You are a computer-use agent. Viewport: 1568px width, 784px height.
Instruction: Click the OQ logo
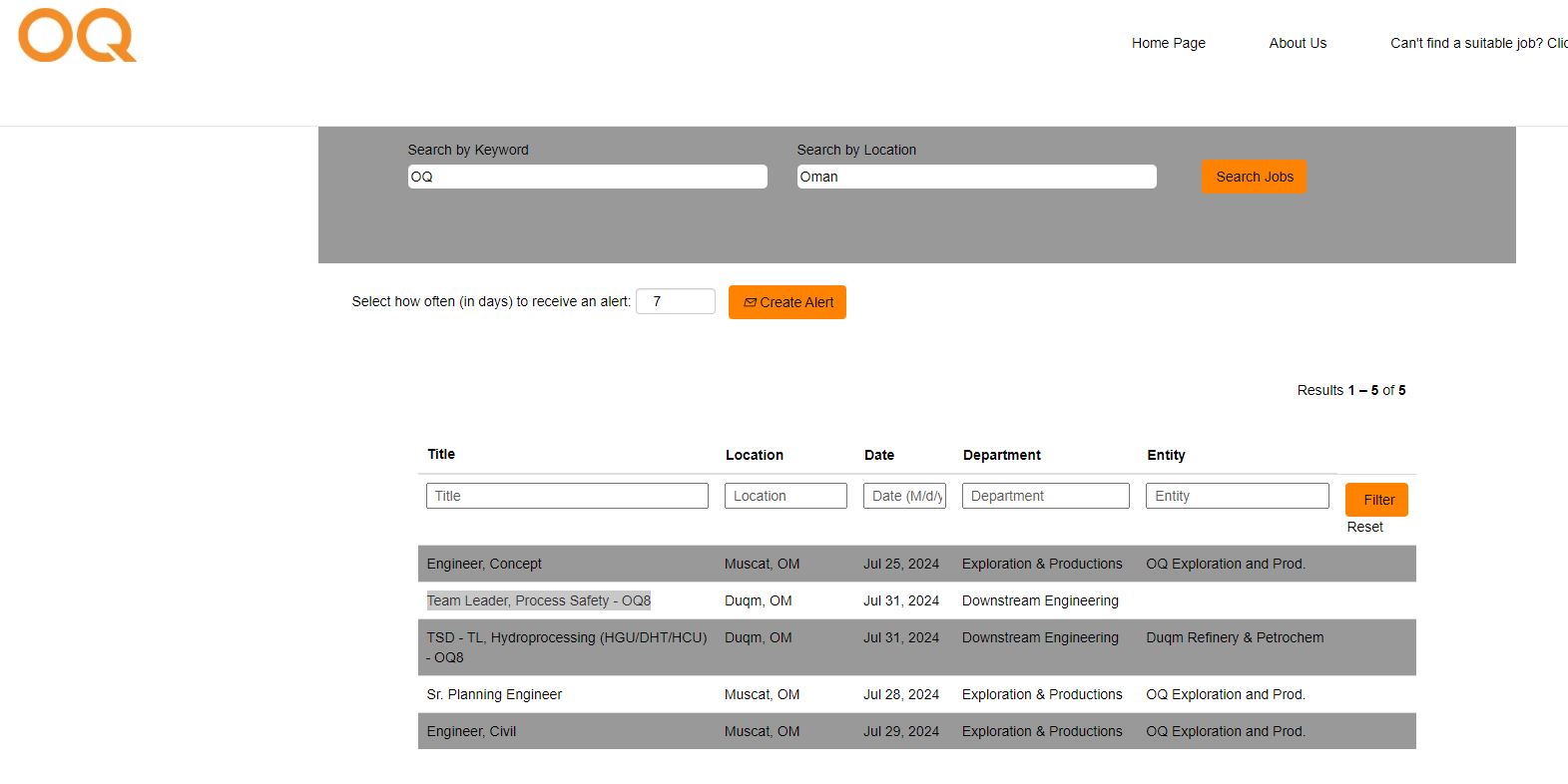pyautogui.click(x=77, y=36)
